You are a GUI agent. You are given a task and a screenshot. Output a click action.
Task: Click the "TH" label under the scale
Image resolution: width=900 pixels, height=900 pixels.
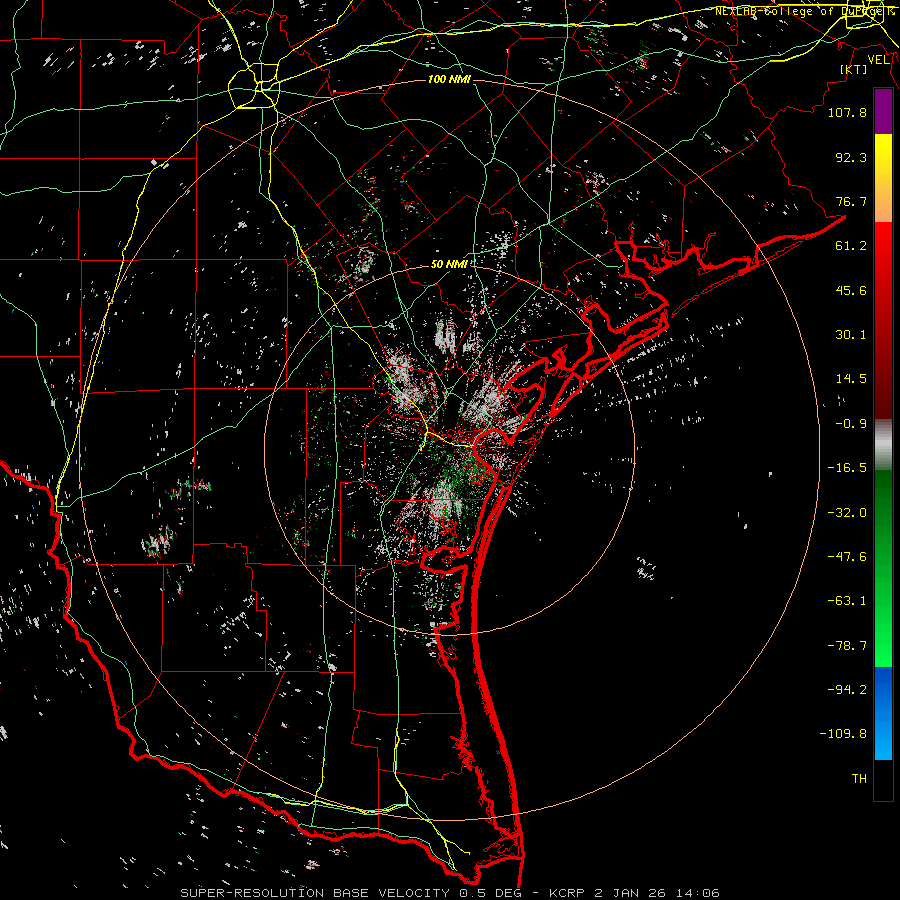click(x=859, y=779)
